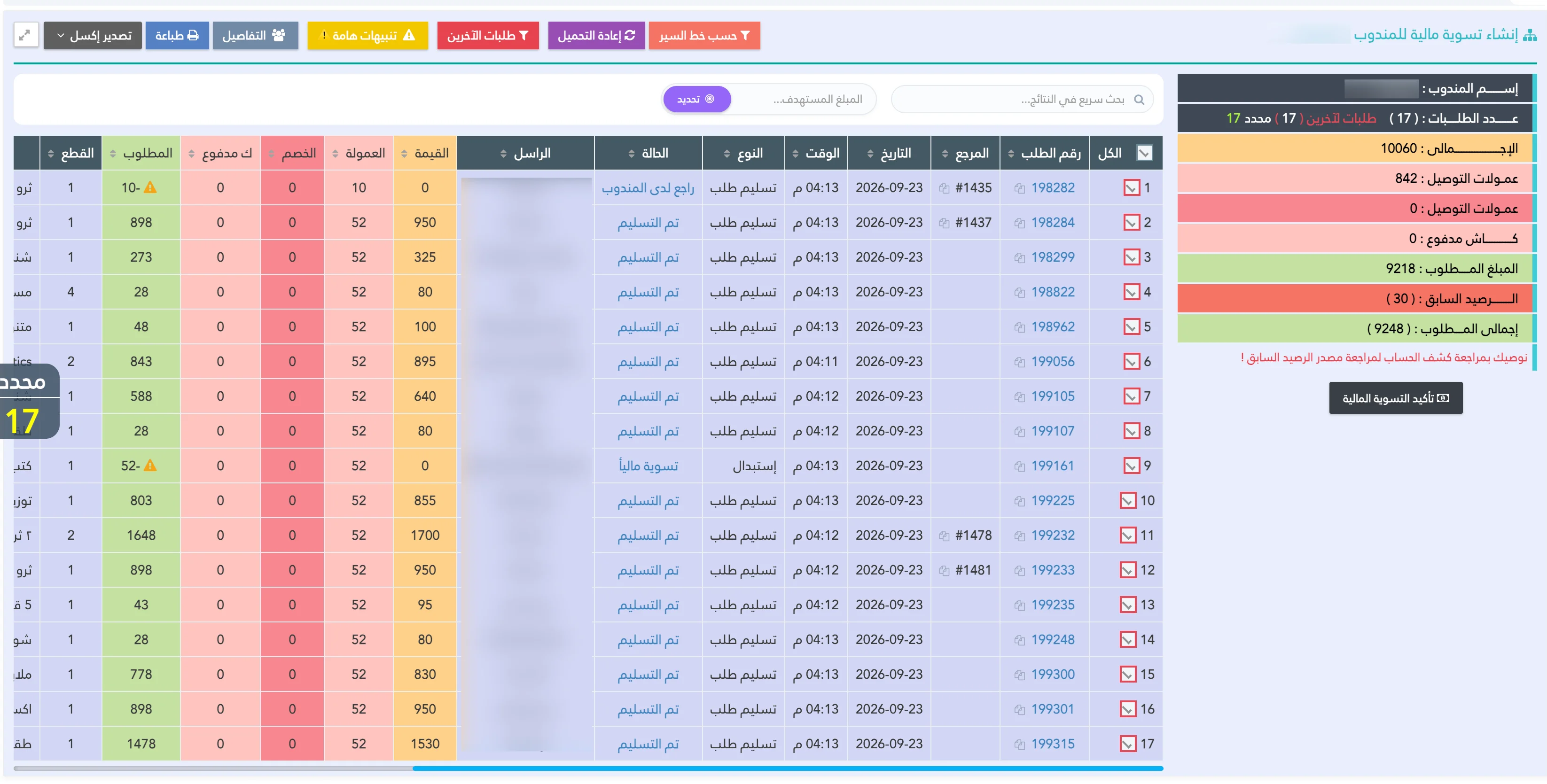Sort by المطلوب column header
Viewport: 1547px width, 784px height.
(141, 153)
